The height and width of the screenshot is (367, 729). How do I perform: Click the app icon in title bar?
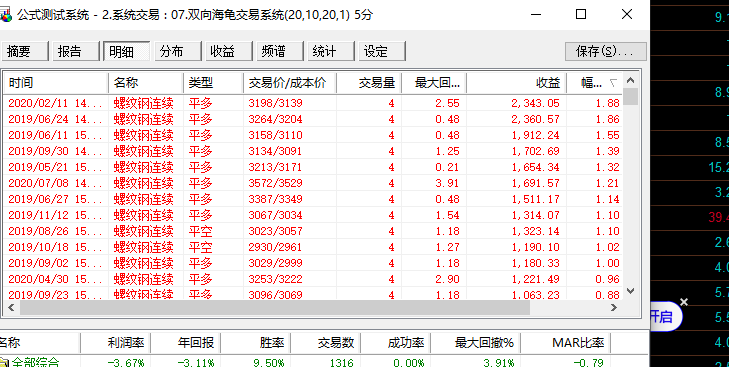click(x=6, y=15)
